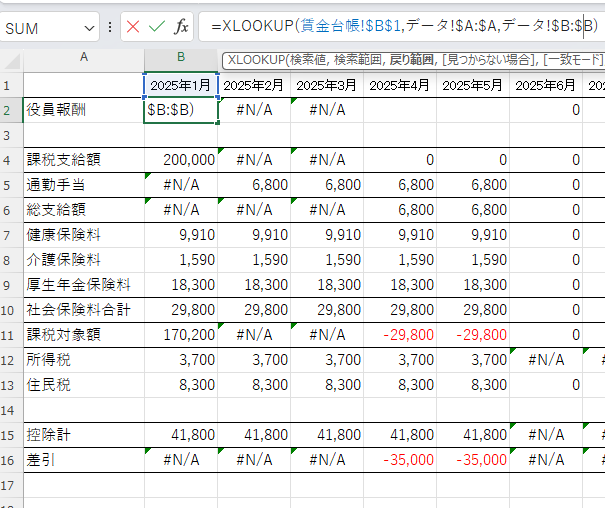The width and height of the screenshot is (605, 508).
Task: Select the row 11 header
Action: click(11, 335)
